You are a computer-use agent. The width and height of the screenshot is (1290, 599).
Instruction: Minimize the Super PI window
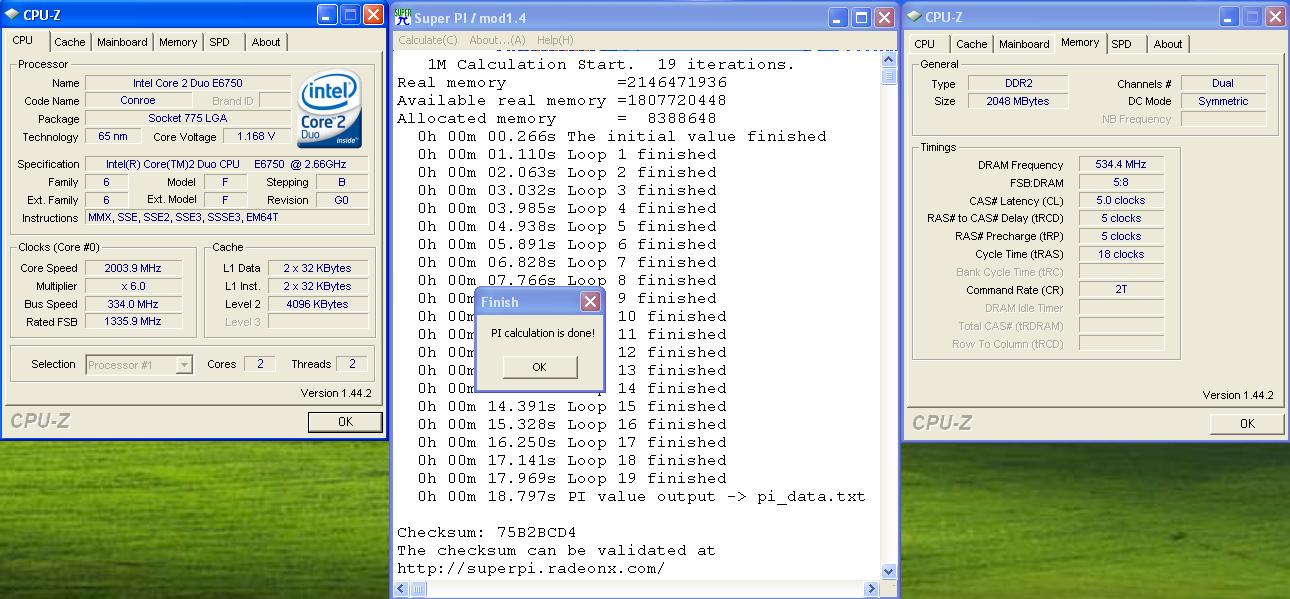pyautogui.click(x=837, y=17)
